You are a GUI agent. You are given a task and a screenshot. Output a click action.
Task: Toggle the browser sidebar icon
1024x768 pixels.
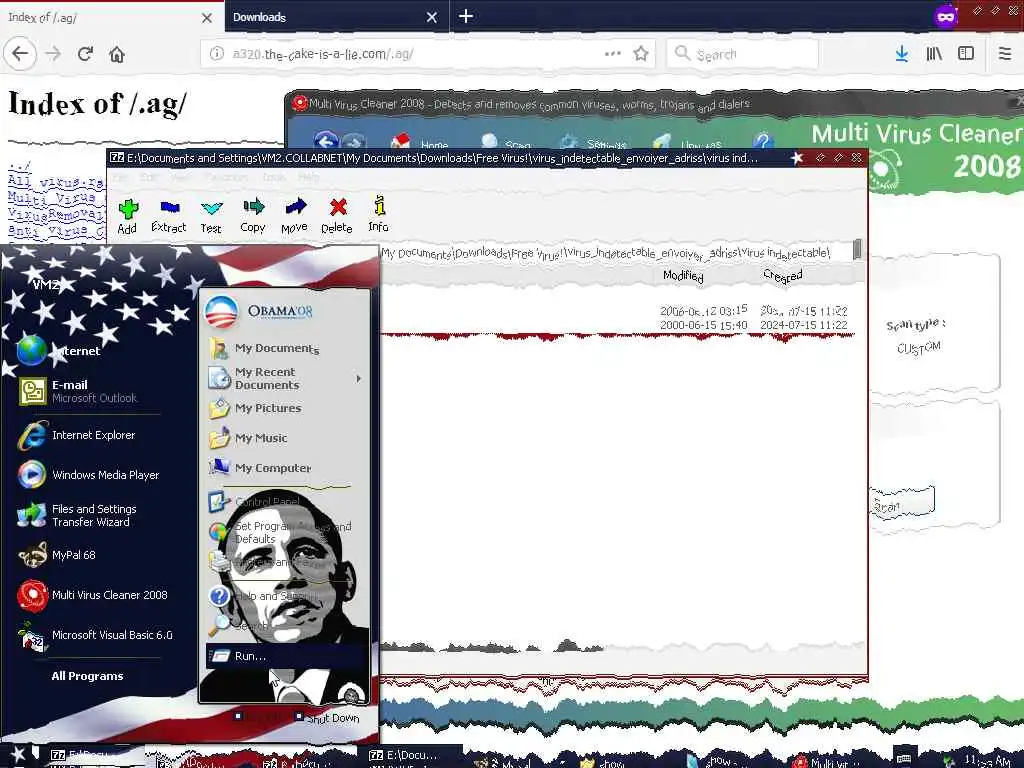pyautogui.click(x=966, y=54)
